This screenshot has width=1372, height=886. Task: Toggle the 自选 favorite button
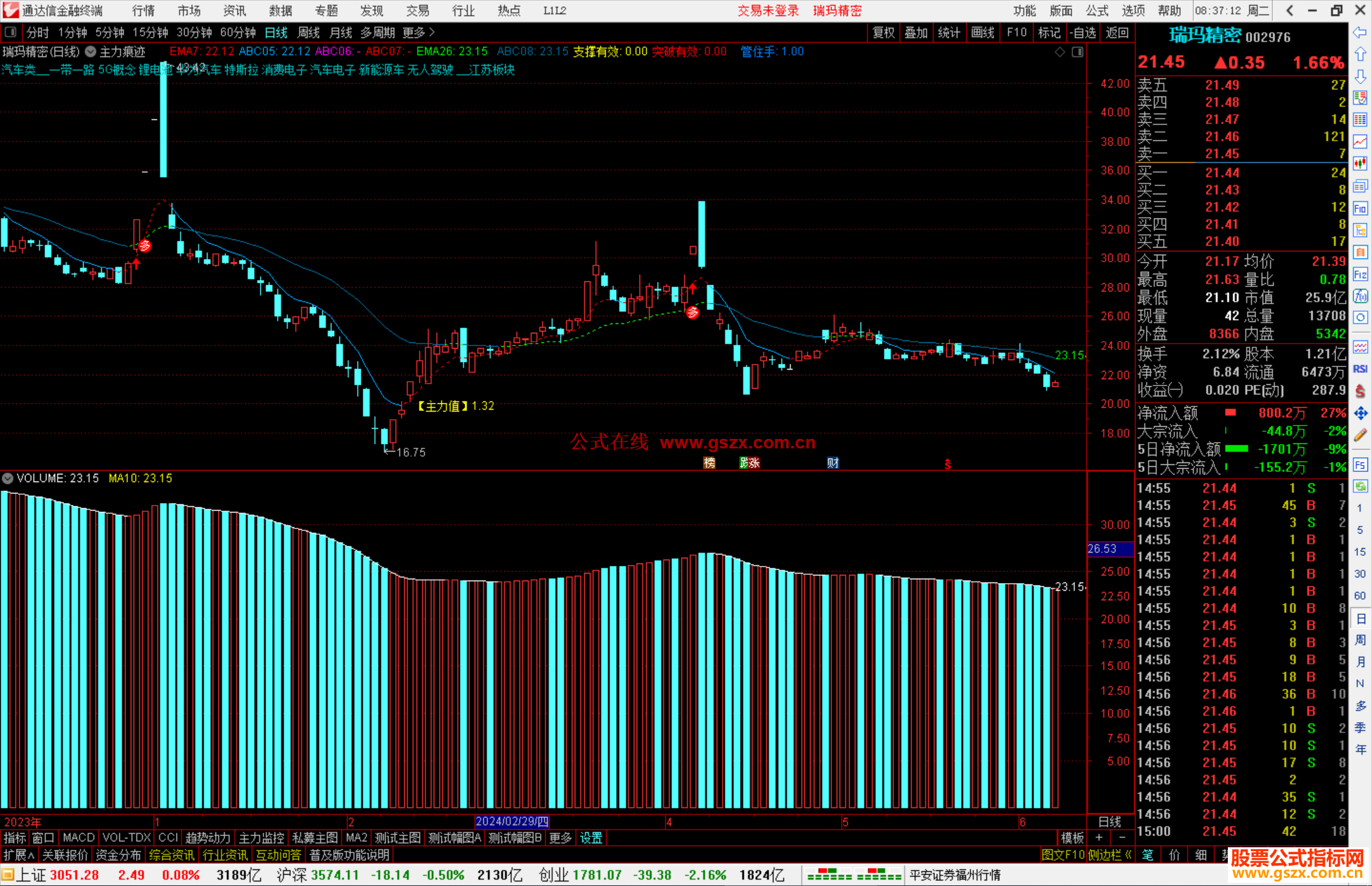(1082, 32)
